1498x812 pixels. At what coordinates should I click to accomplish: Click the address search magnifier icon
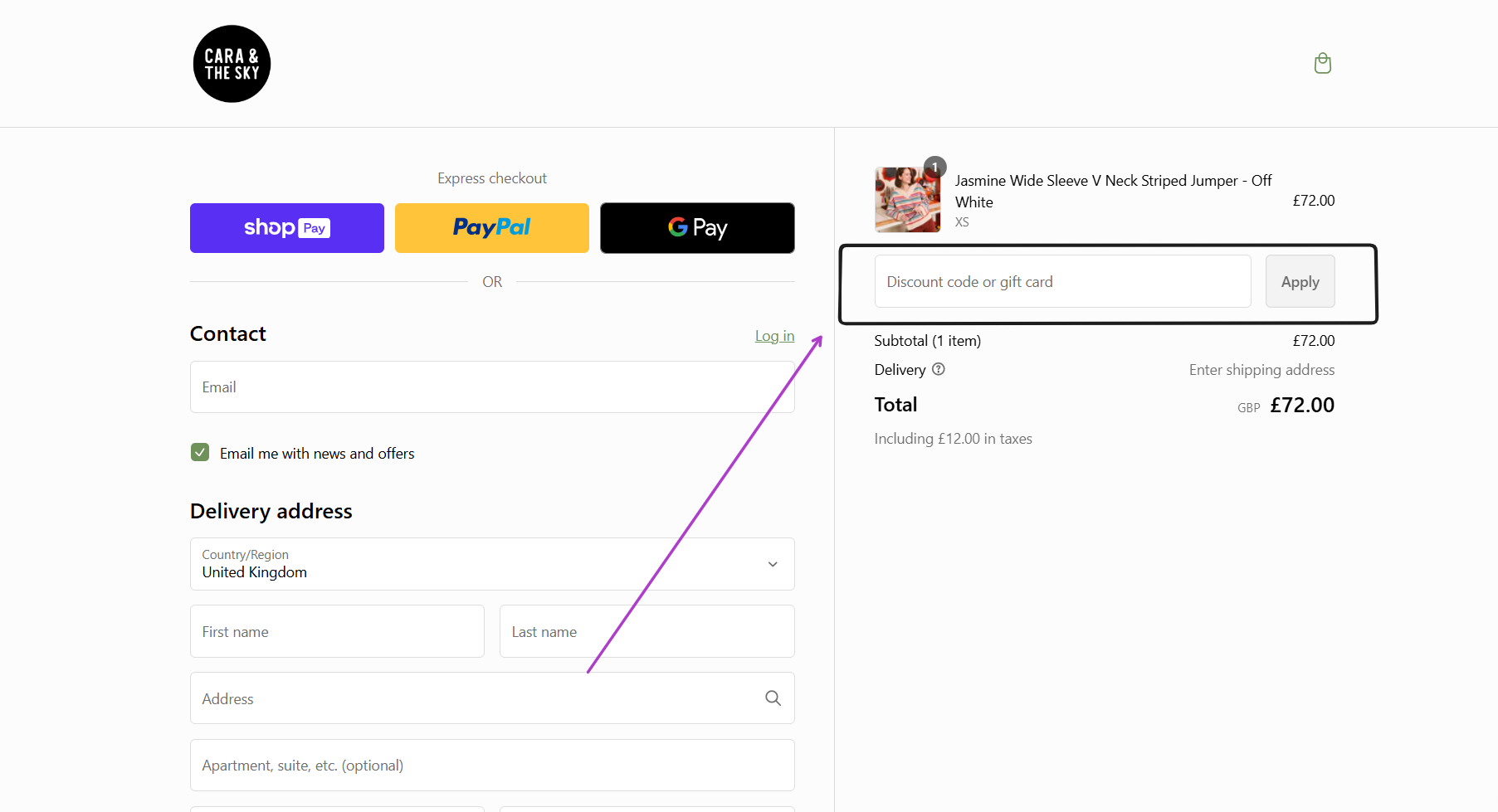773,698
